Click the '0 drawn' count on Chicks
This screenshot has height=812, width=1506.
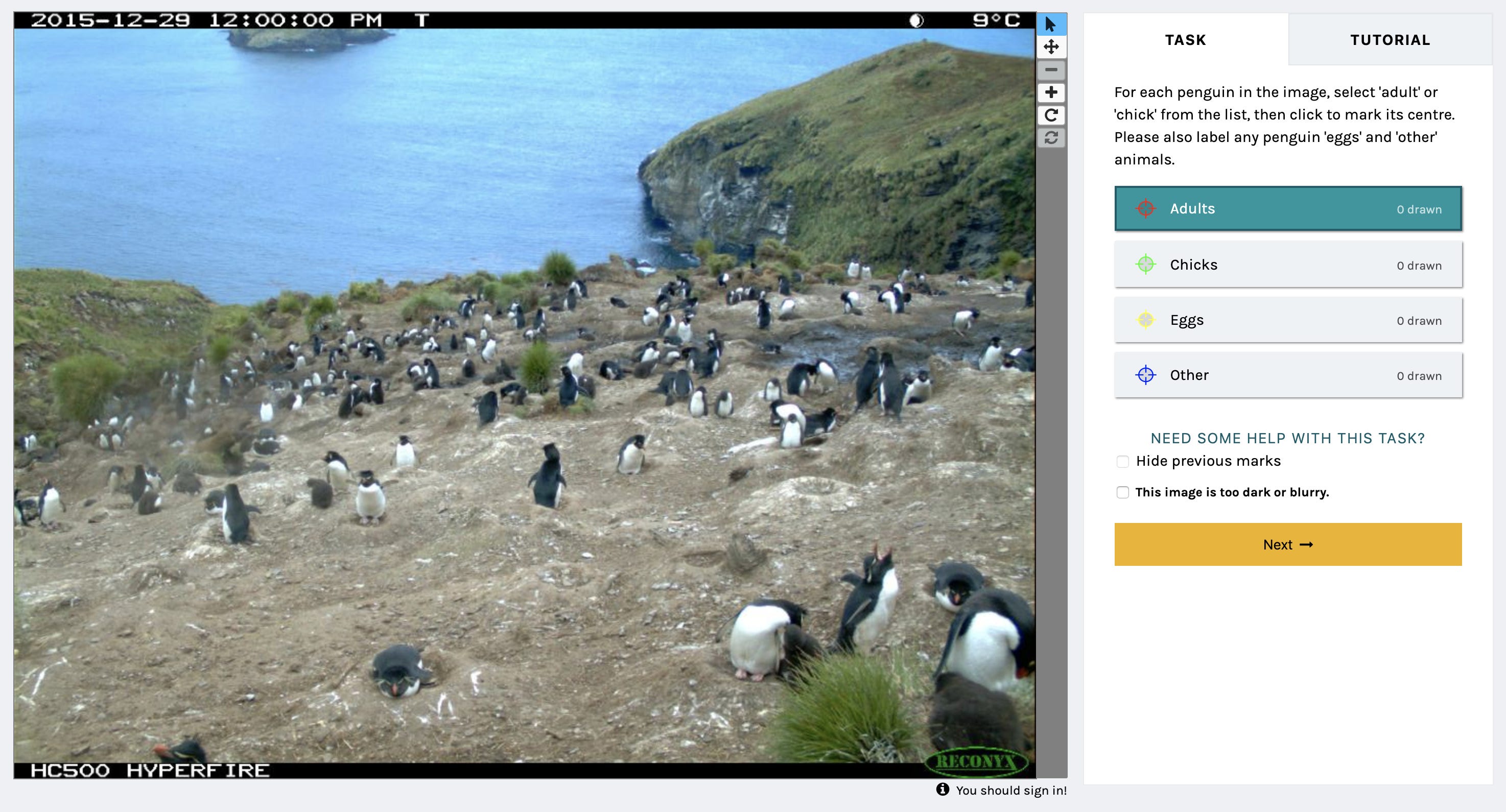tap(1419, 266)
